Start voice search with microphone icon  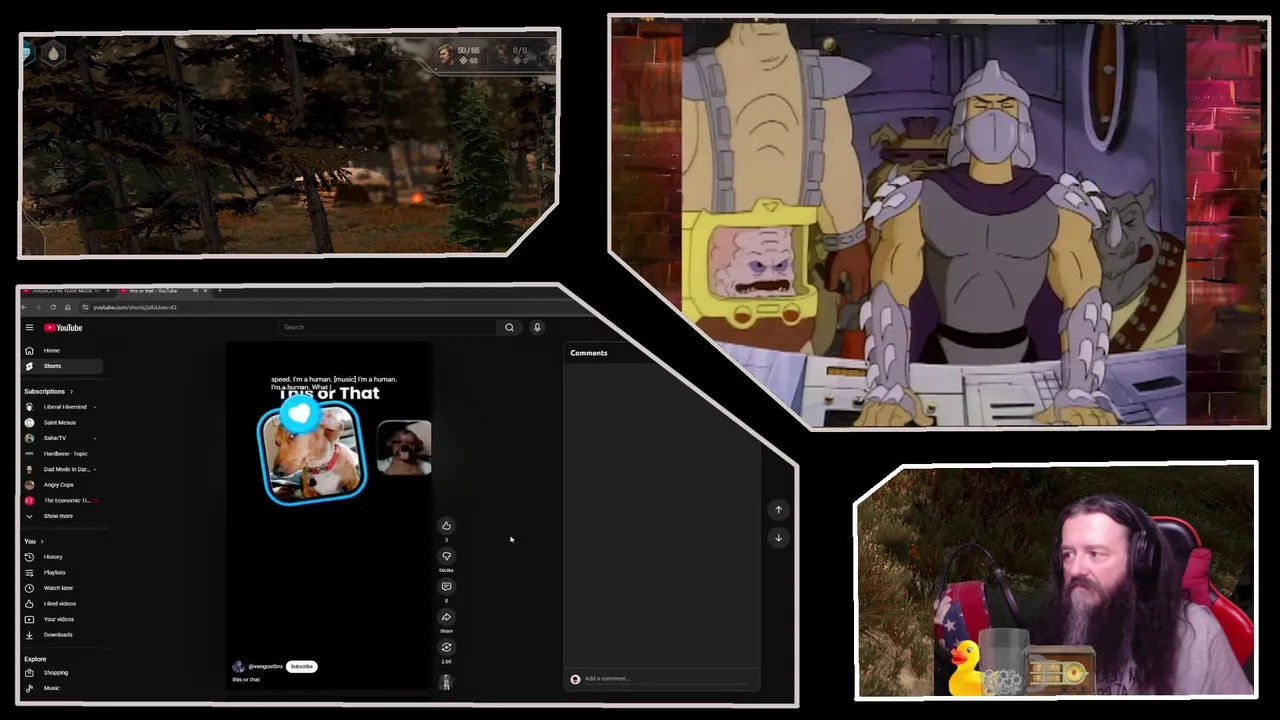(x=537, y=327)
